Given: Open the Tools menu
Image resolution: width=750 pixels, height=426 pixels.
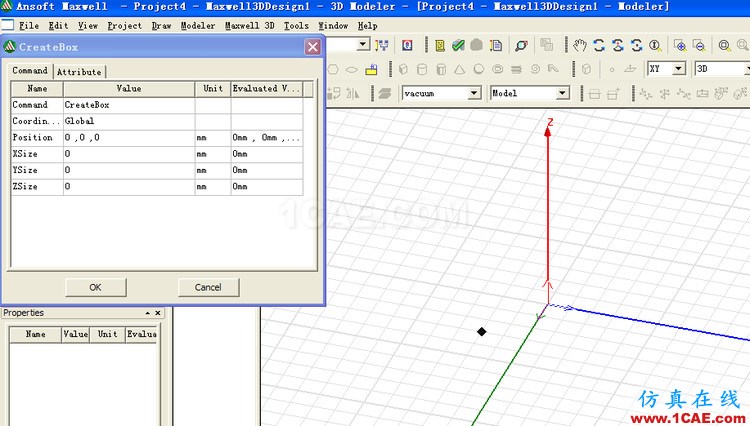Looking at the screenshot, I should click(x=296, y=25).
